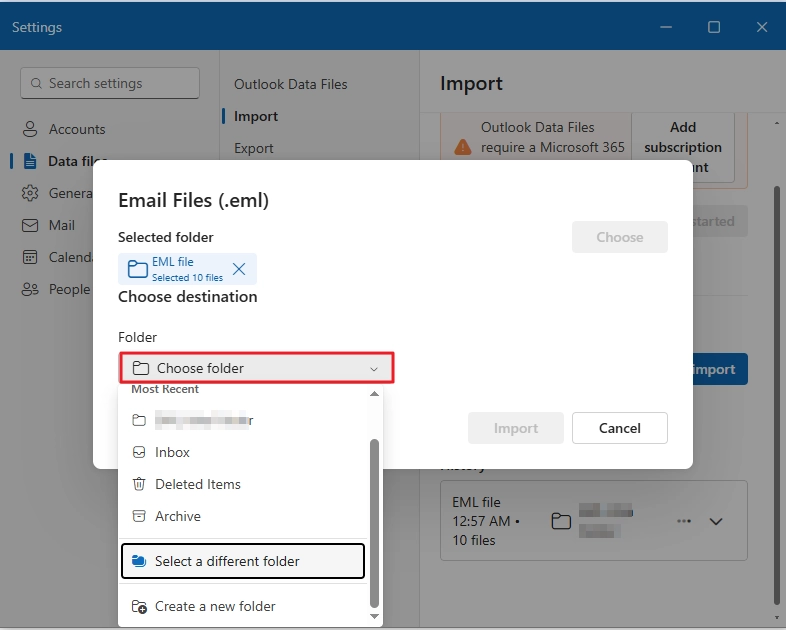The width and height of the screenshot is (786, 630).
Task: Click the Calendar grid icon
Action: (30, 258)
